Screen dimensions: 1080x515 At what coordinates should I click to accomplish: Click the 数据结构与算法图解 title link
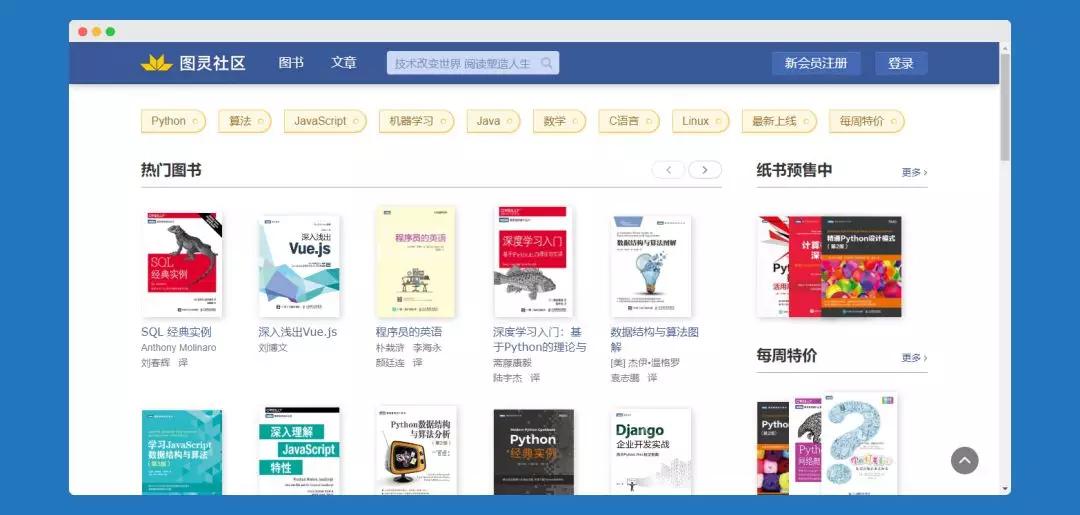pos(654,339)
